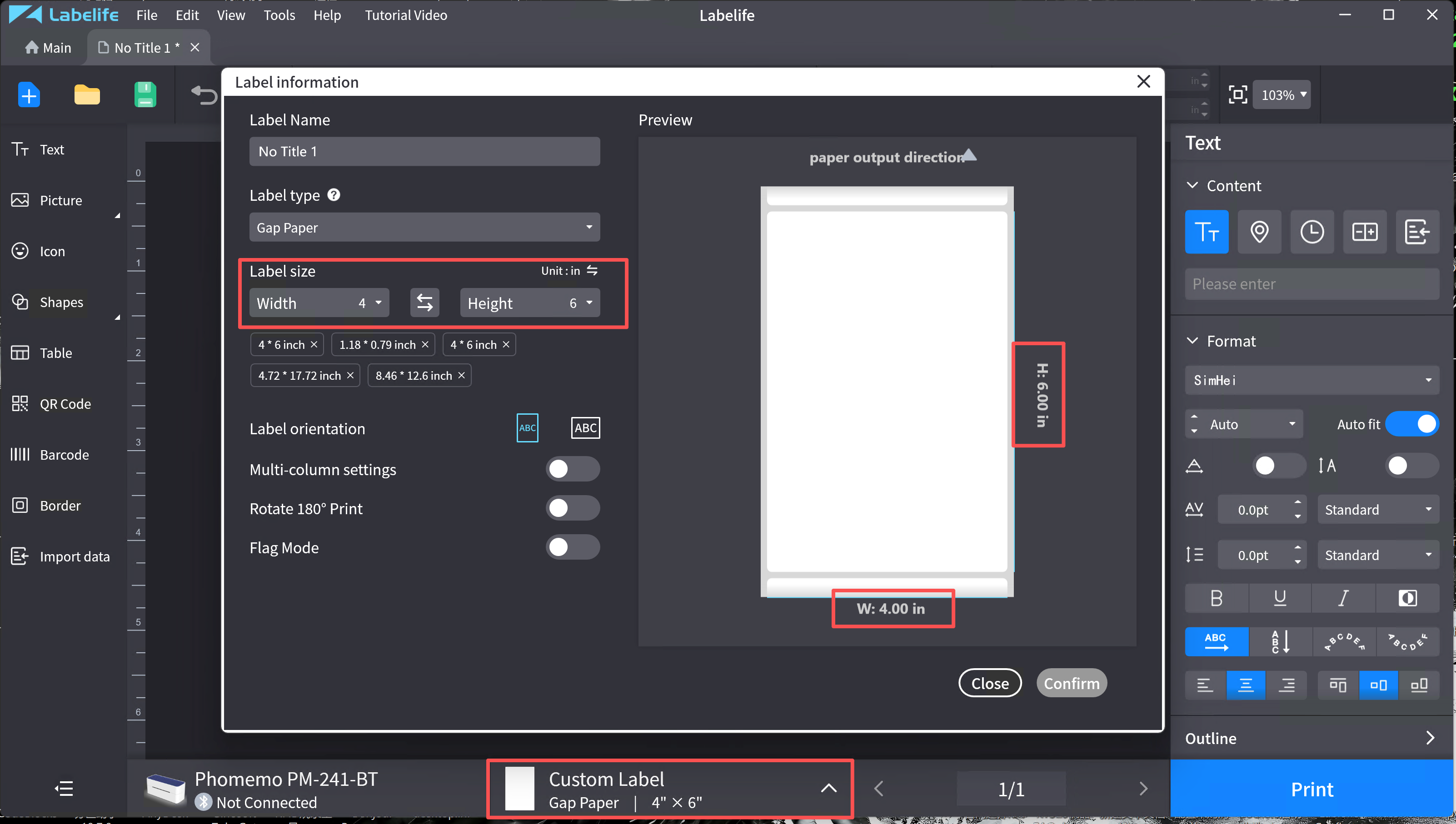Click the Label type help question icon
Screen dimensions: 1456x824
(x=334, y=195)
